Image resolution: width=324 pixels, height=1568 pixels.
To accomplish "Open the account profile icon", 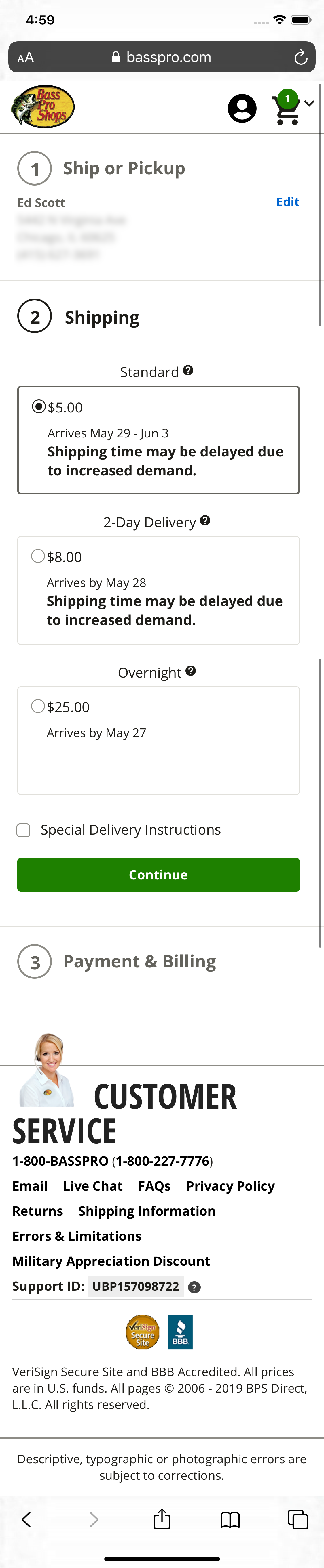I will (x=242, y=108).
